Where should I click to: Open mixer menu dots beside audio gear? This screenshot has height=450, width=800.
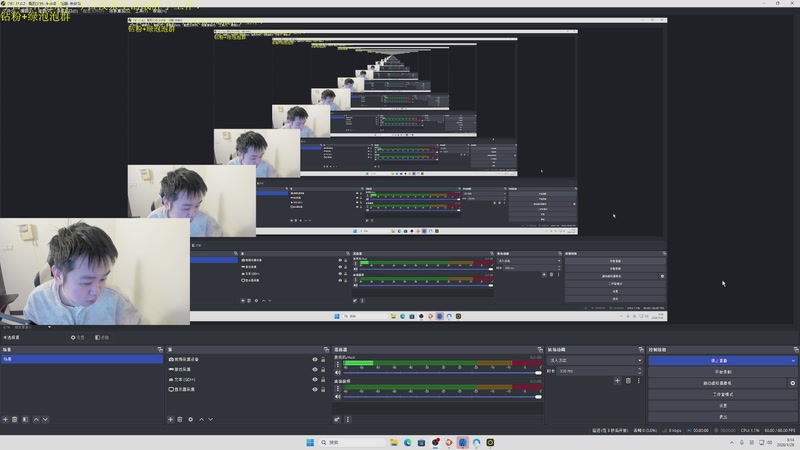tap(348, 419)
